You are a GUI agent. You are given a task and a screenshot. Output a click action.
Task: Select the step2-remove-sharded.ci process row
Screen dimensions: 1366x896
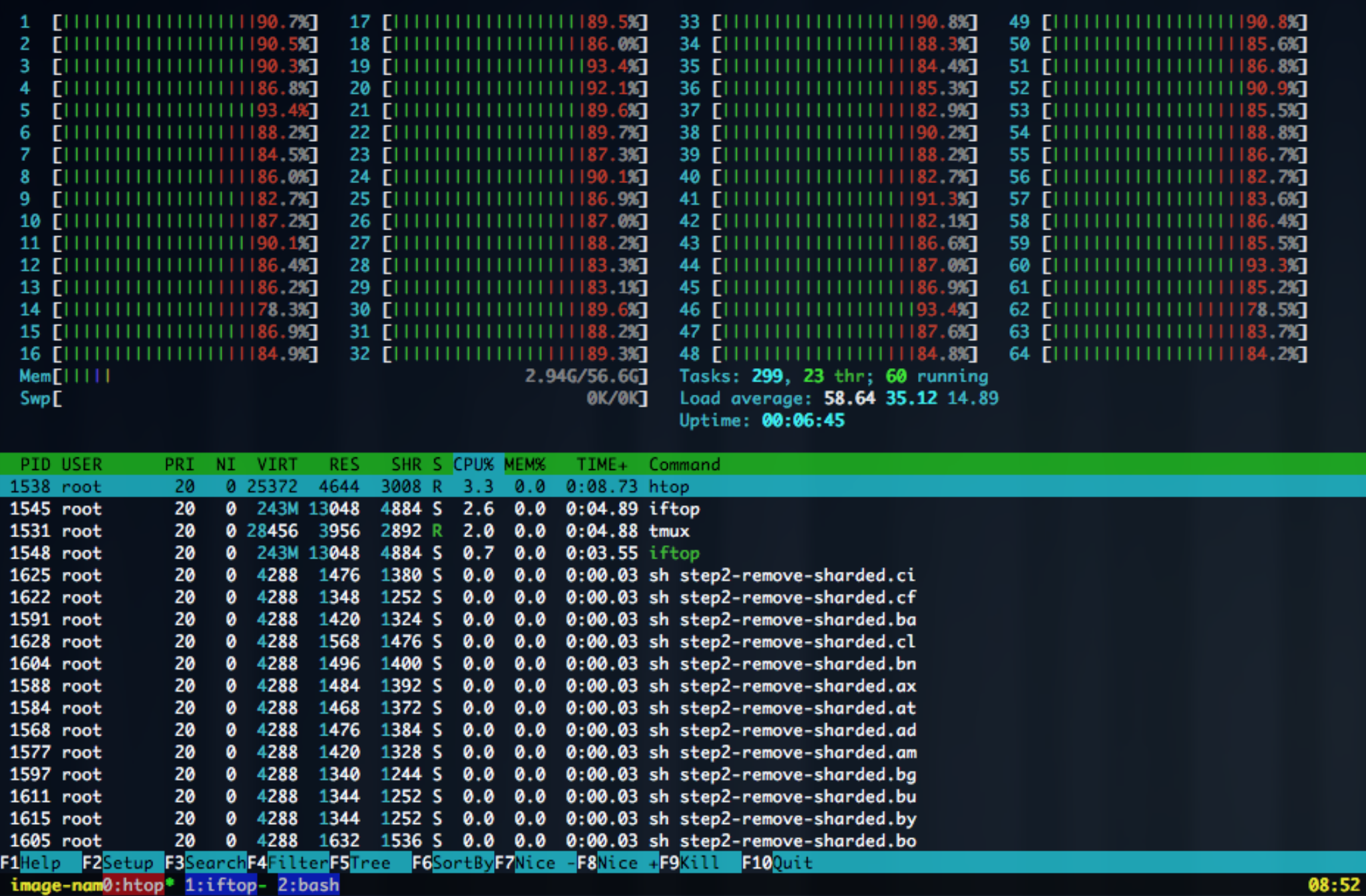(466, 575)
